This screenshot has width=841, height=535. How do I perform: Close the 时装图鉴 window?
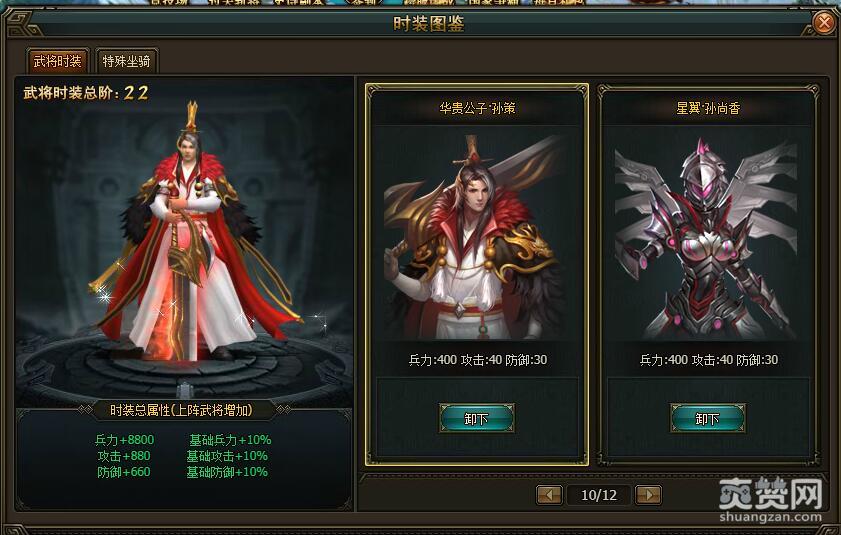click(x=823, y=23)
